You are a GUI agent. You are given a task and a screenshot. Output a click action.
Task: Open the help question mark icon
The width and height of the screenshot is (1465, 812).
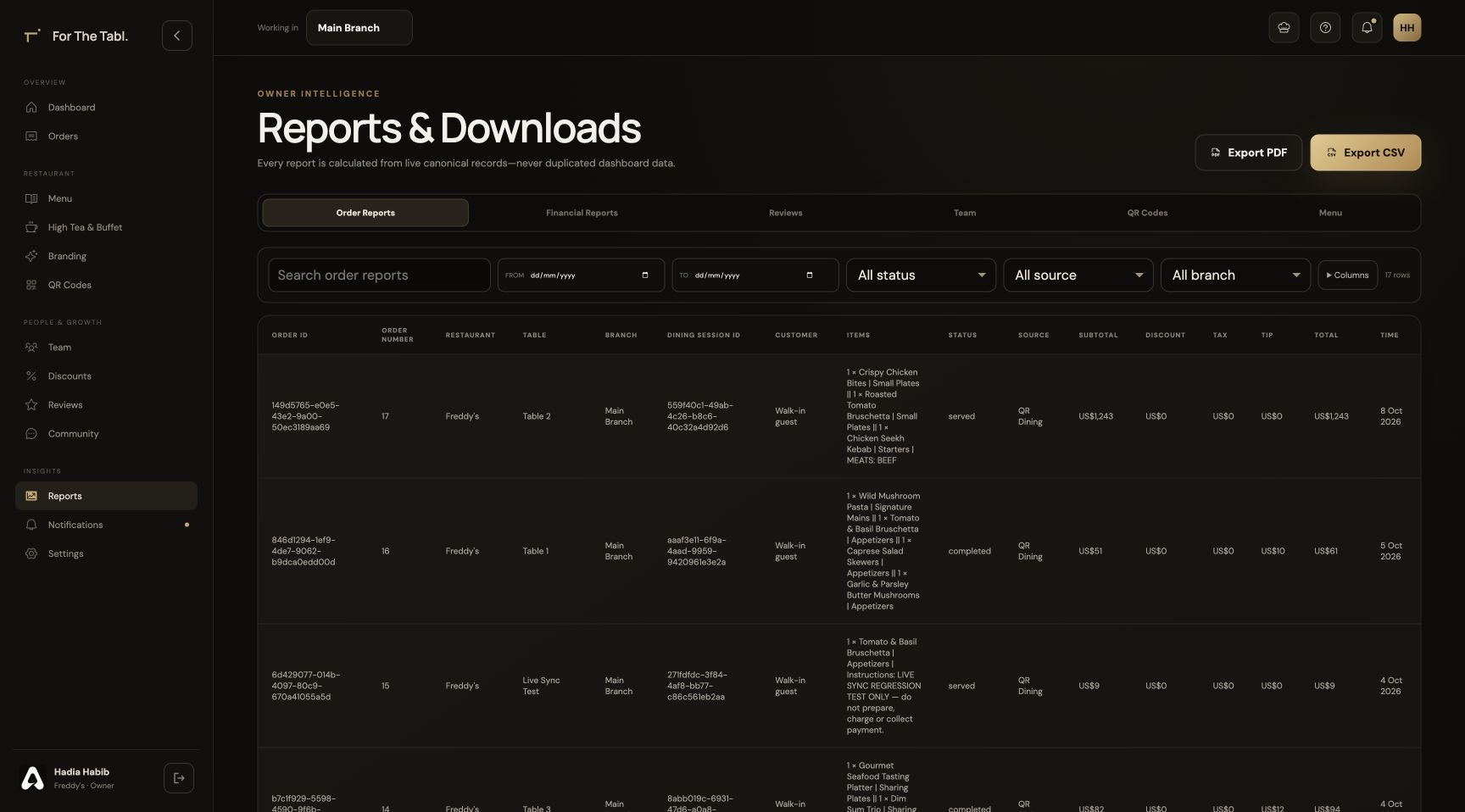tap(1325, 28)
